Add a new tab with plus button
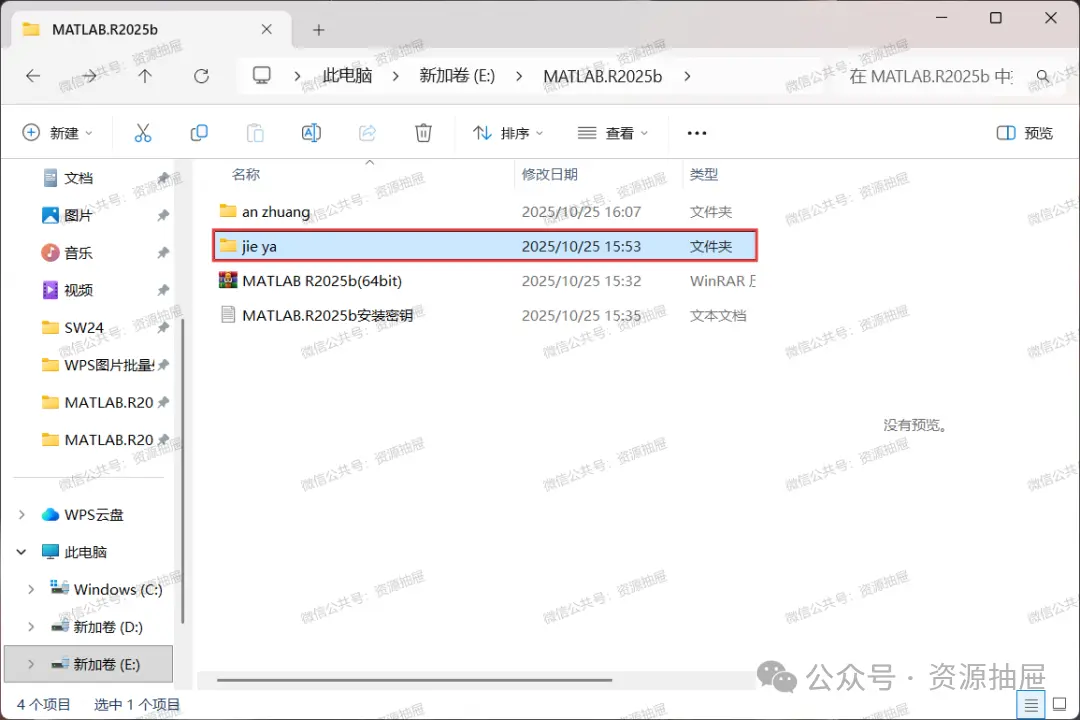This screenshot has height=720, width=1080. click(318, 30)
